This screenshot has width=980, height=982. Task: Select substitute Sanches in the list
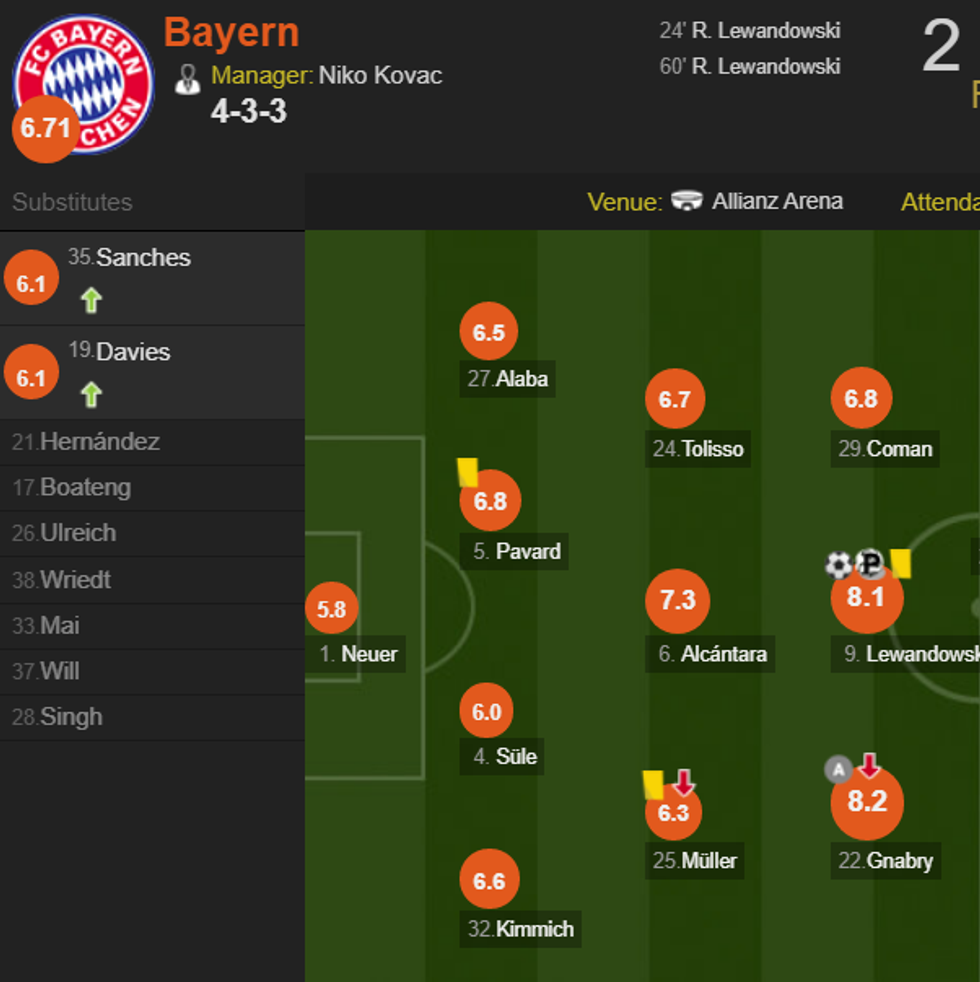(x=143, y=258)
